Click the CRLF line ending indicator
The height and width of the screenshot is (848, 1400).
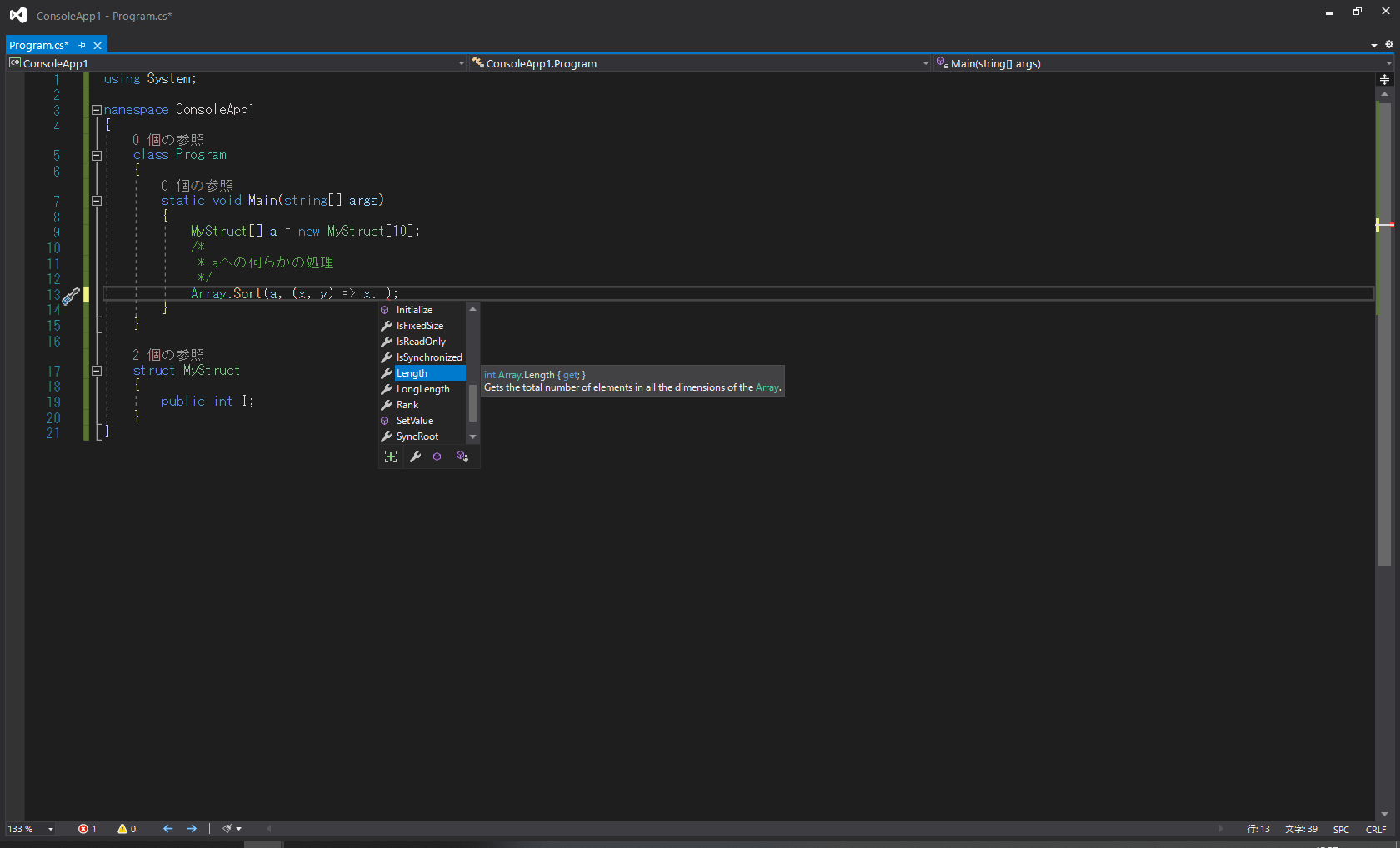click(x=1376, y=829)
